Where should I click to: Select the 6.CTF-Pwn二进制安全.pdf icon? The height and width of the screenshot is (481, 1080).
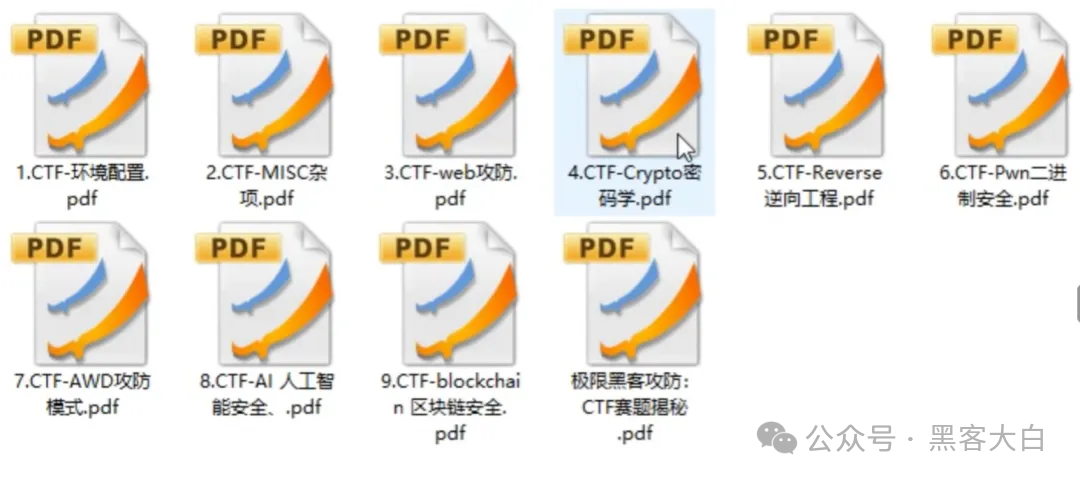click(x=1002, y=88)
